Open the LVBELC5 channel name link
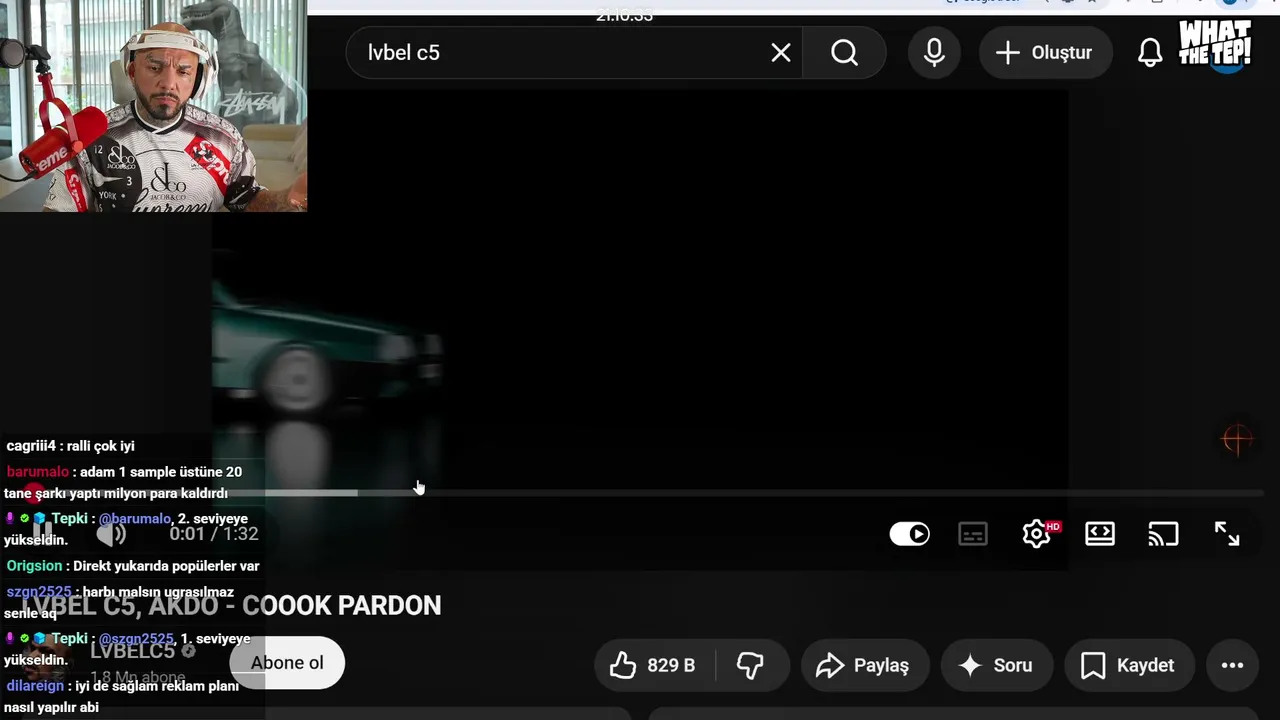This screenshot has height=720, width=1280. coord(133,651)
